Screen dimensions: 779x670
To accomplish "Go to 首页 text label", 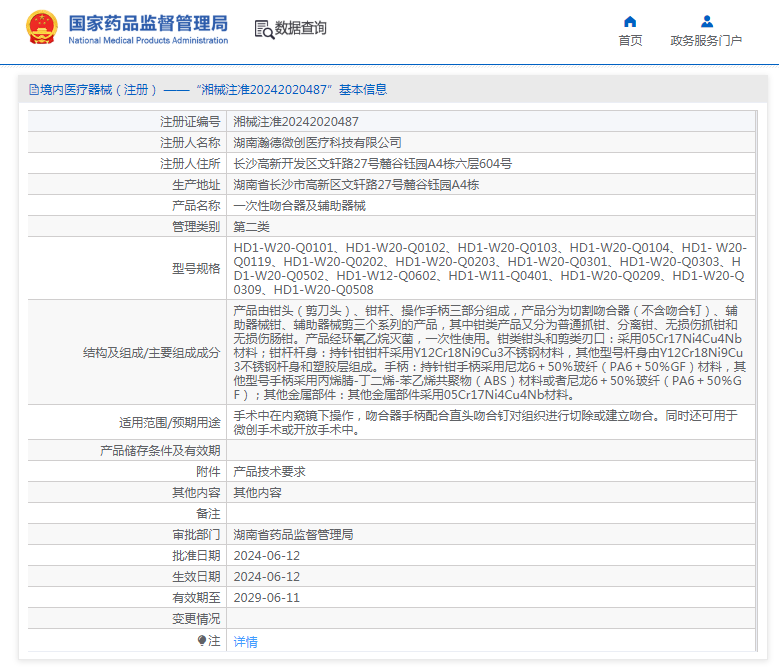I will pyautogui.click(x=630, y=41).
